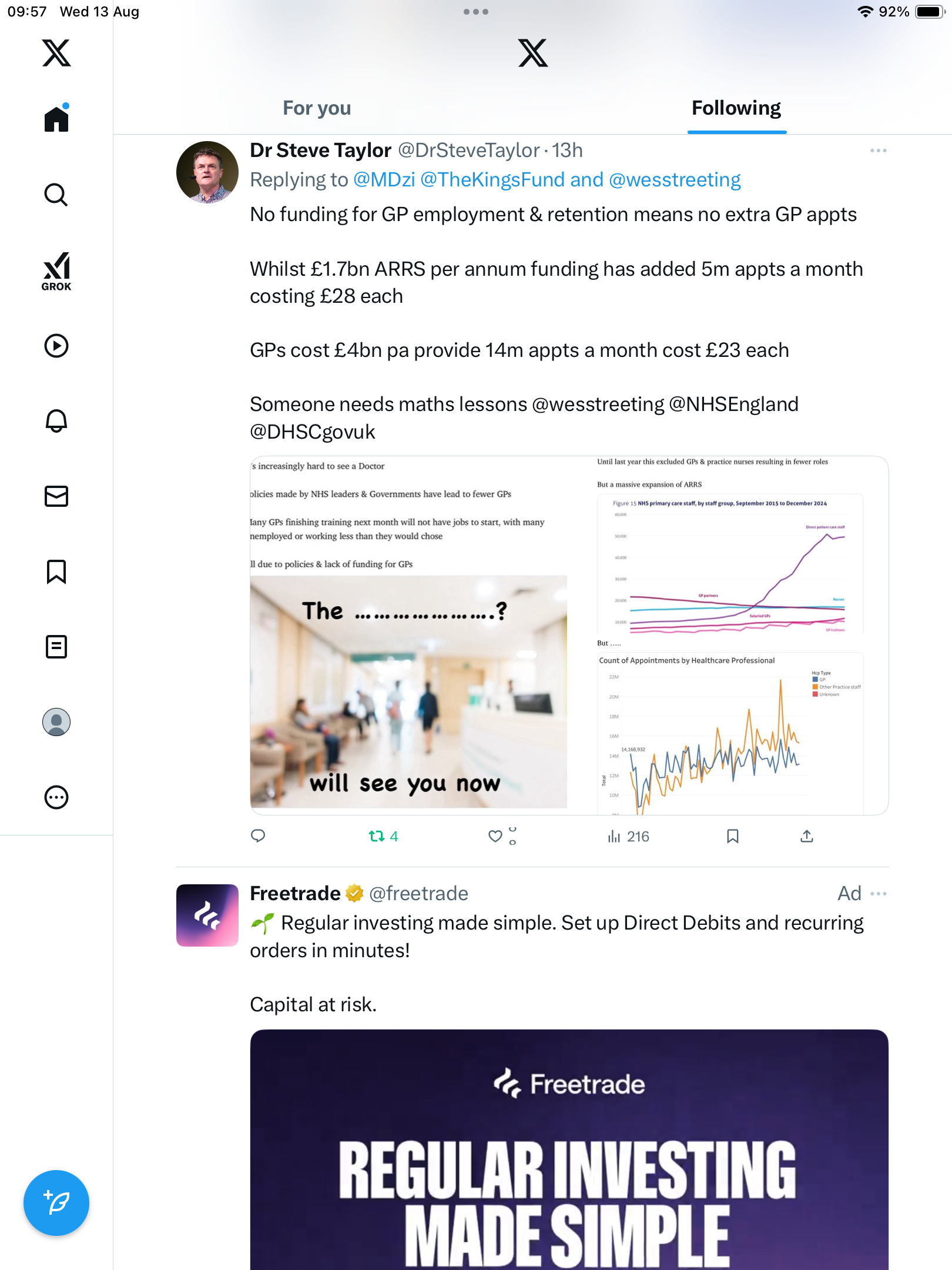Open Bookmarks in the sidebar
The width and height of the screenshot is (952, 1270).
56,571
